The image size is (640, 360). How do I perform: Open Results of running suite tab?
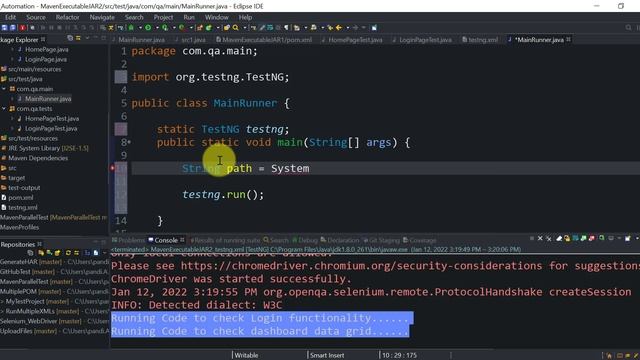click(x=225, y=240)
